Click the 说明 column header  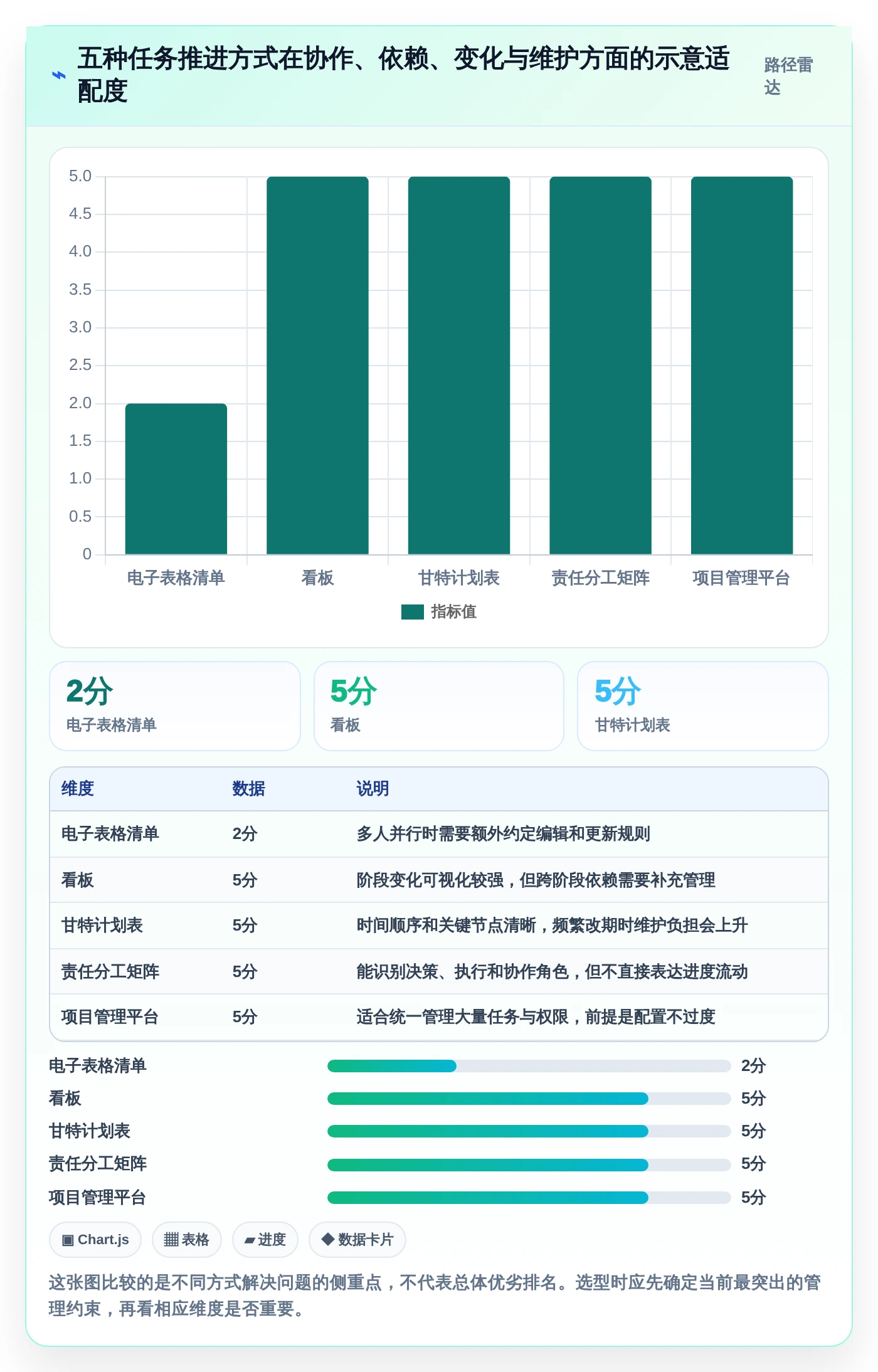[373, 789]
